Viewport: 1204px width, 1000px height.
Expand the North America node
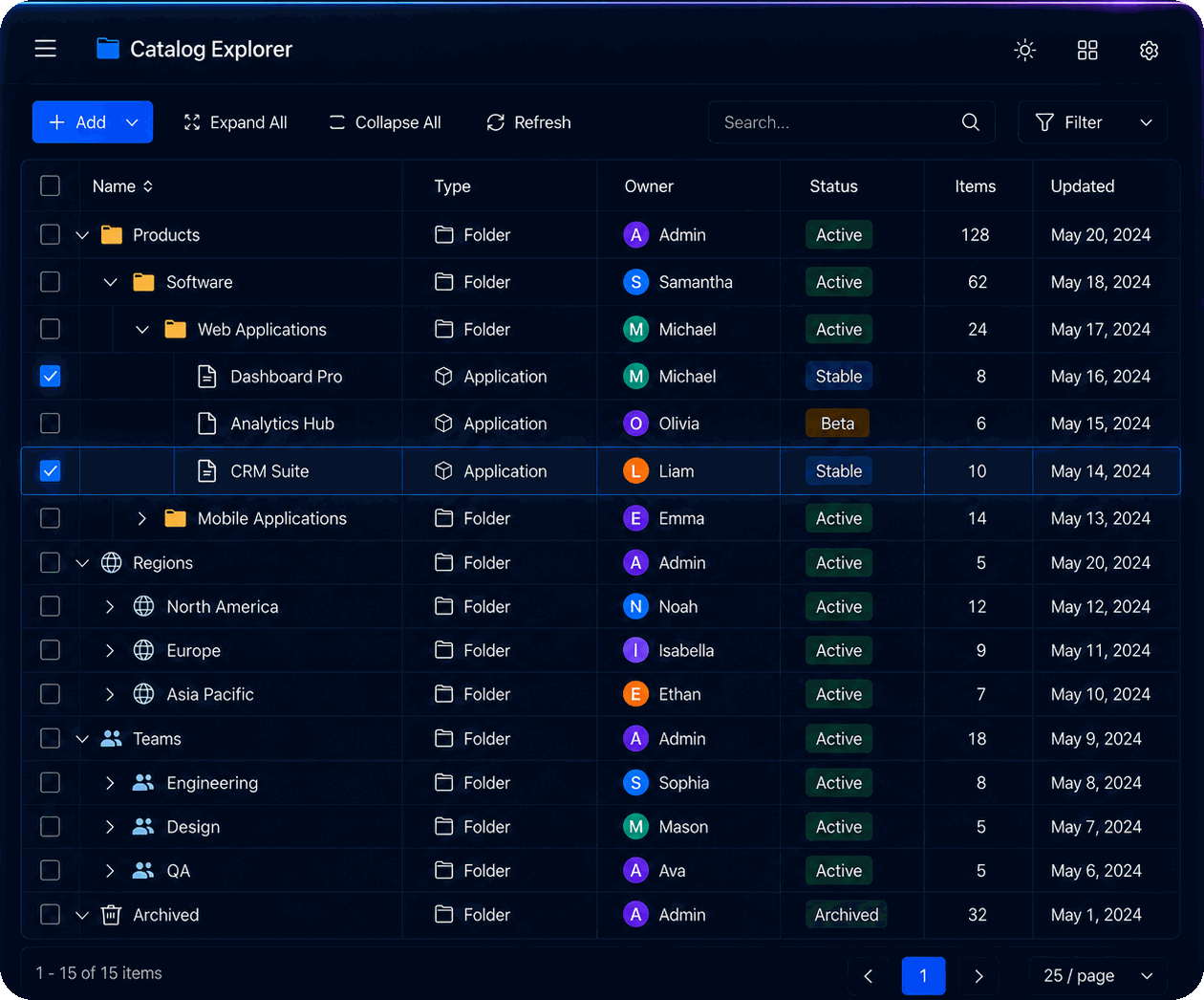(110, 607)
